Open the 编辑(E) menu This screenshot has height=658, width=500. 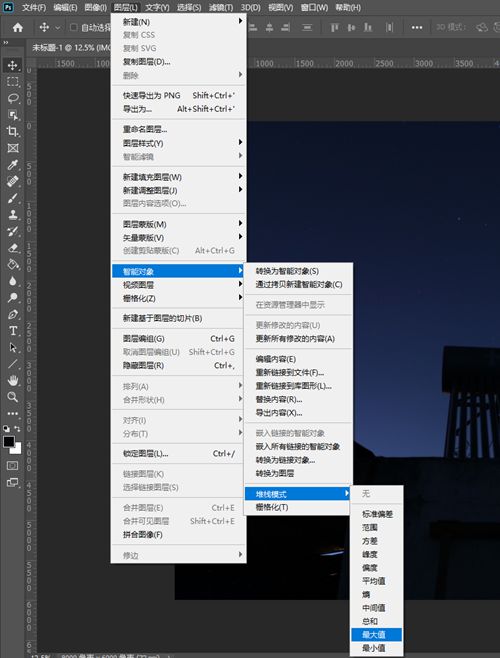(65, 8)
